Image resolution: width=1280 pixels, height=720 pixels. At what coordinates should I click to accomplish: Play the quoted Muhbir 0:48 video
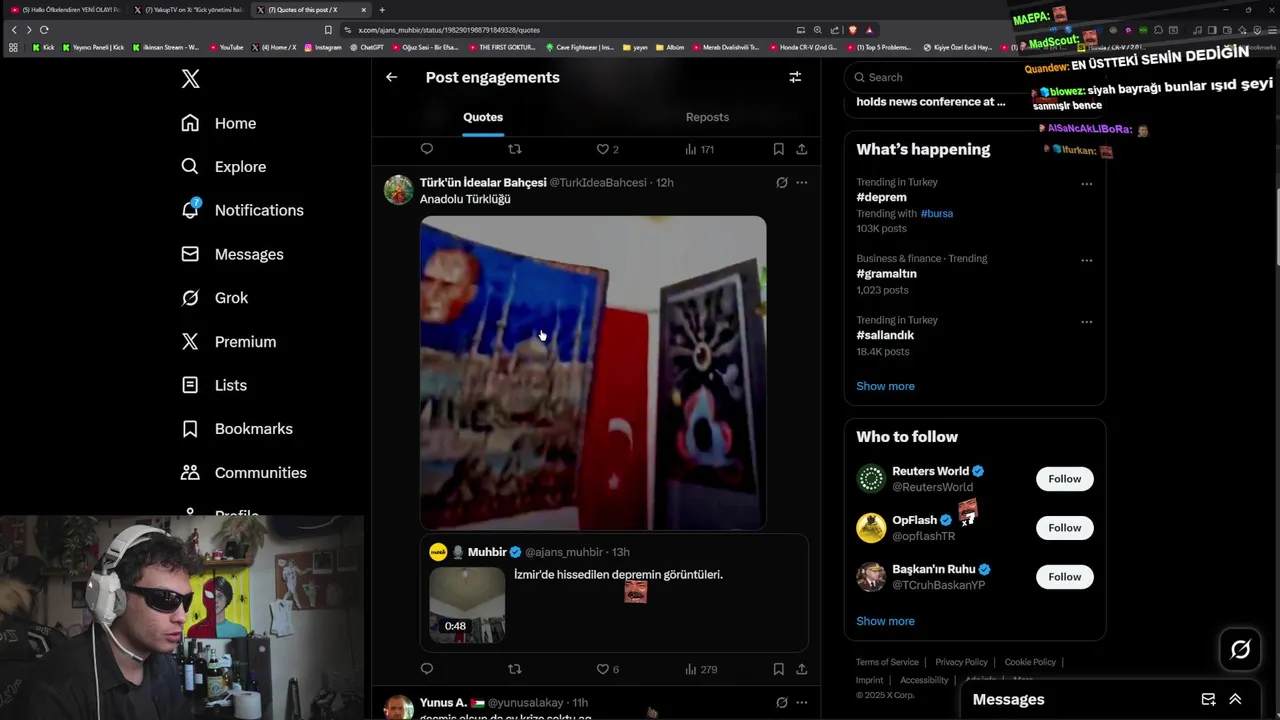coord(467,605)
